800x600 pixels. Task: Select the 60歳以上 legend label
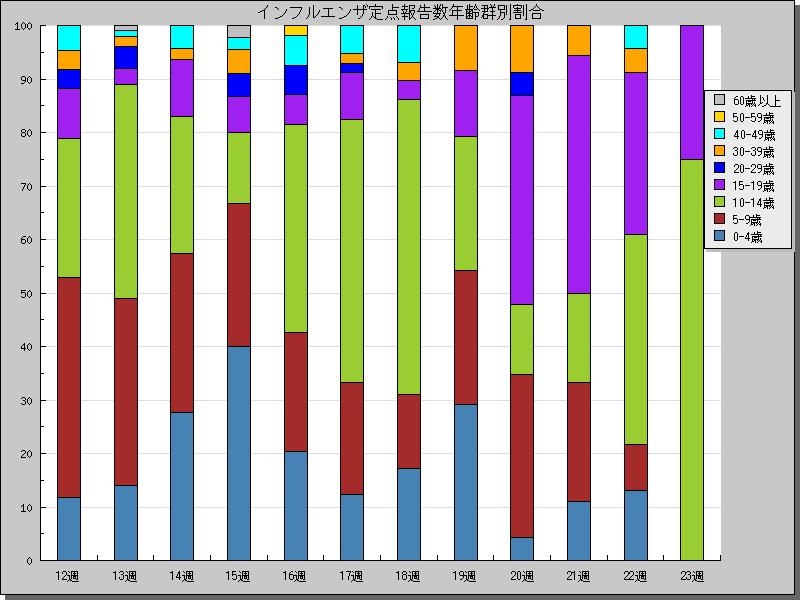[757, 101]
